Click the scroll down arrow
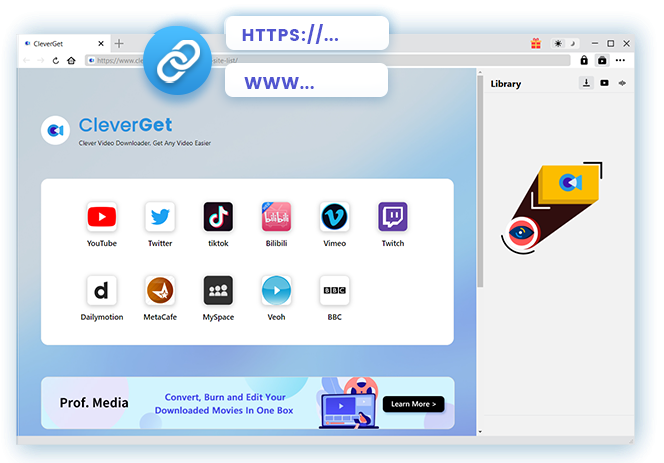Image resolution: width=664 pixels, height=463 pixels. click(x=480, y=432)
